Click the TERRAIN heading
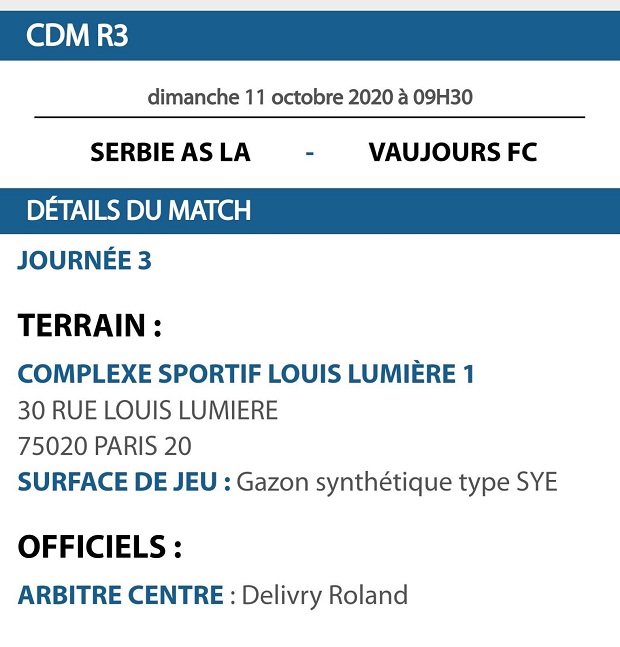 coord(89,326)
